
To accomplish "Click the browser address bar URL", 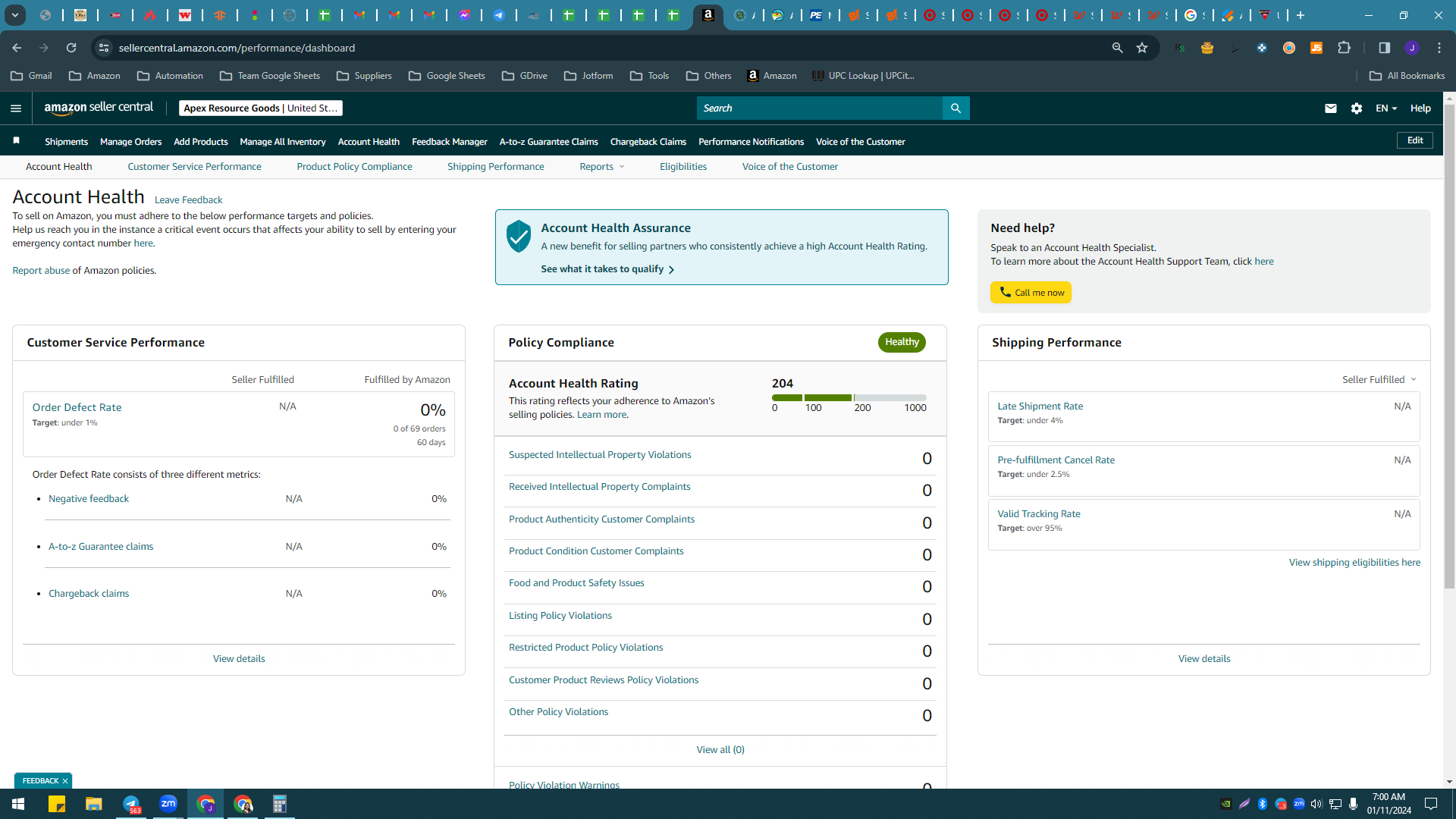I will 237,48.
